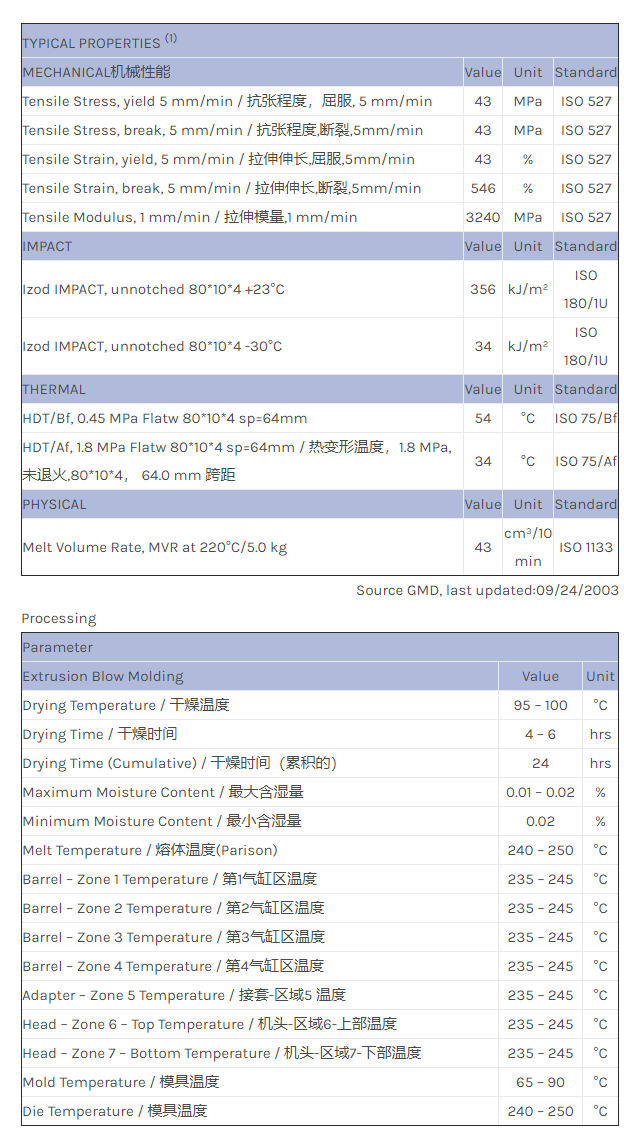
Task: Click the Tensile Modulus row label
Action: [189, 217]
